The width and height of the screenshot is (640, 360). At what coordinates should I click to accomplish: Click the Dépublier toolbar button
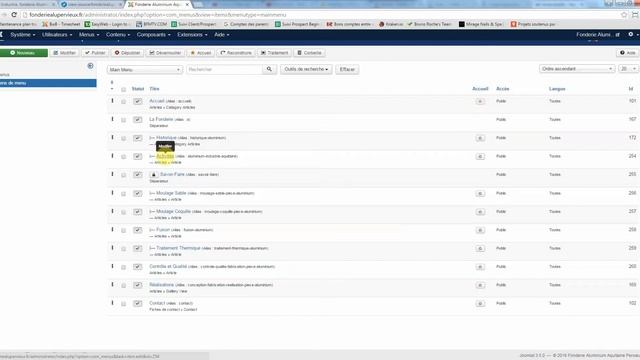pyautogui.click(x=127, y=53)
